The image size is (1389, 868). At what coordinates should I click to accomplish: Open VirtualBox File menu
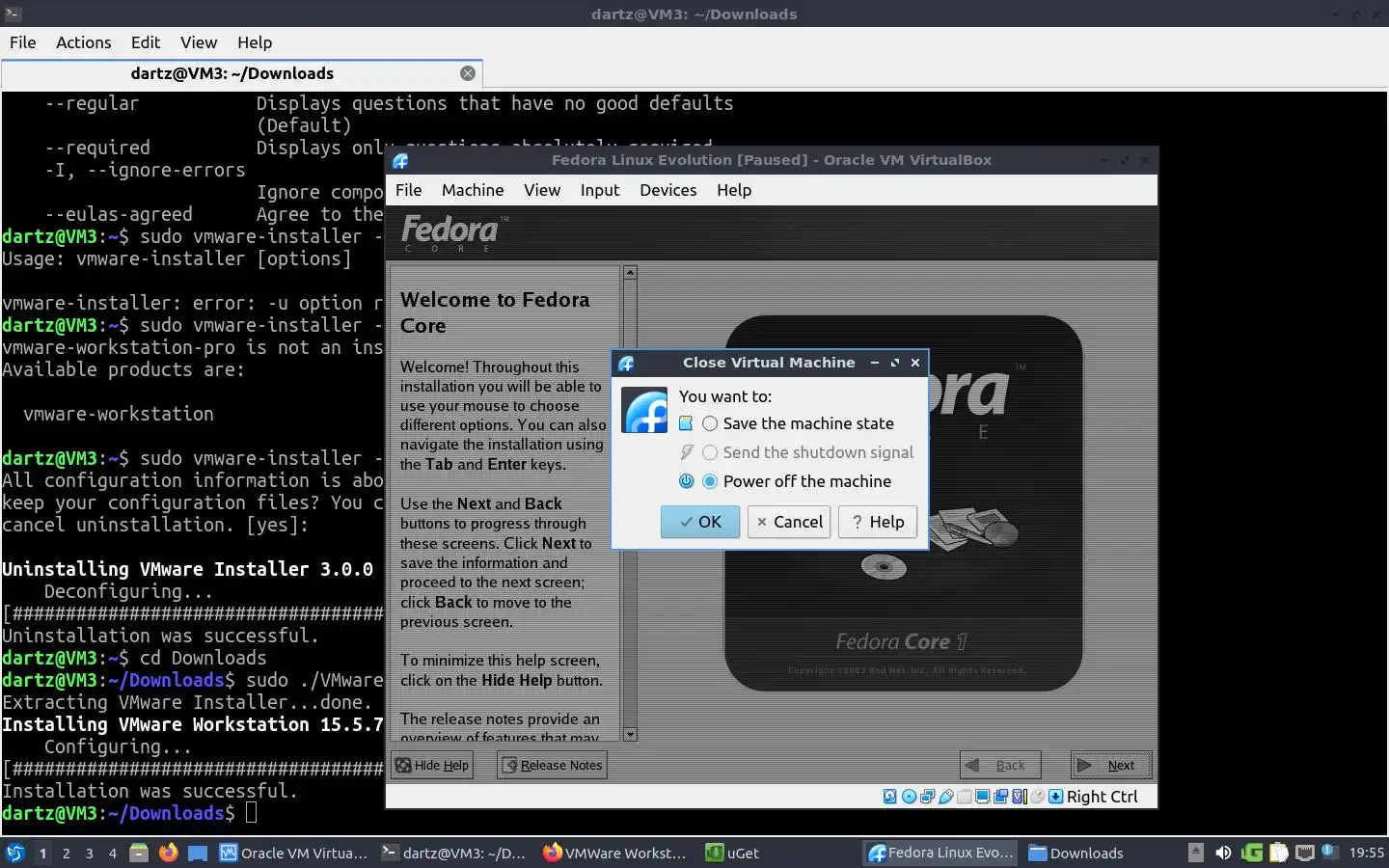(409, 190)
